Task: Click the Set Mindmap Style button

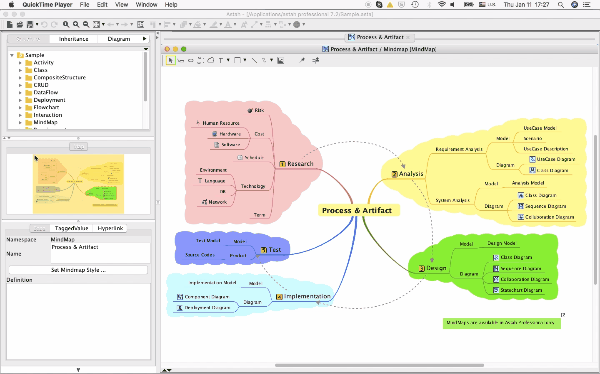Action: click(x=78, y=270)
